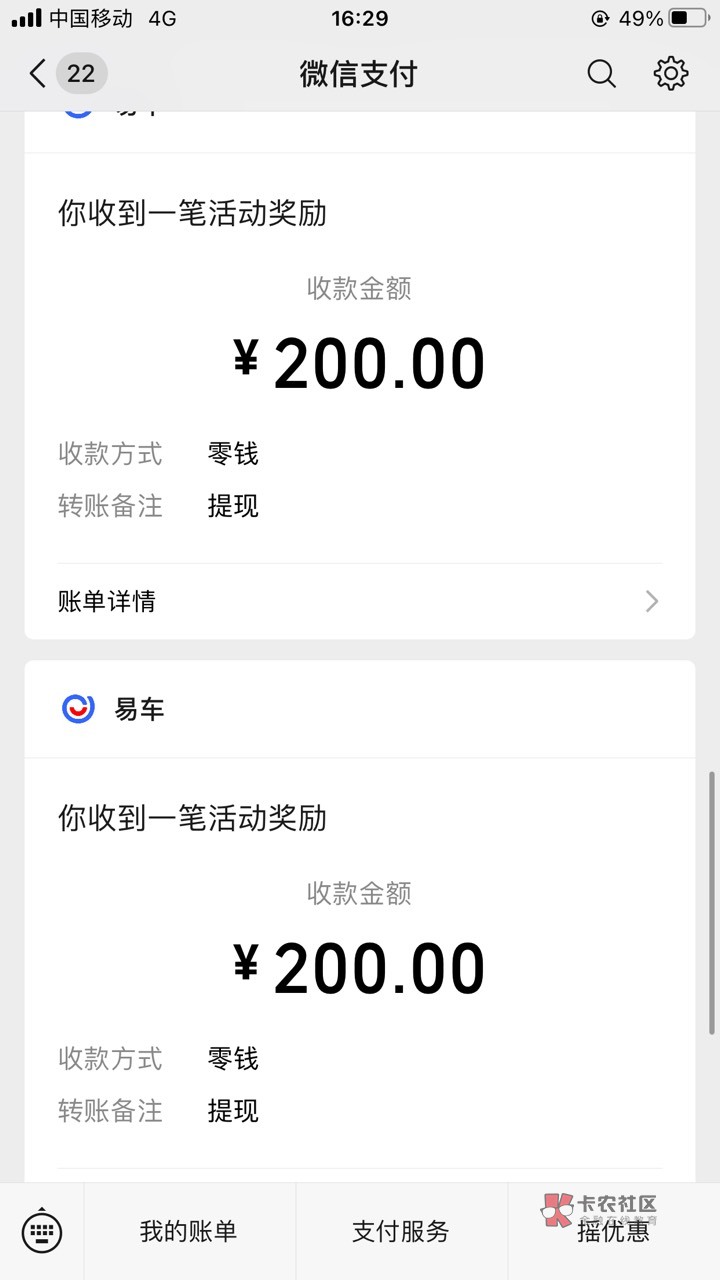This screenshot has height=1280, width=720.
Task: Click the 卡农社区 watermark logo
Action: 599,1209
